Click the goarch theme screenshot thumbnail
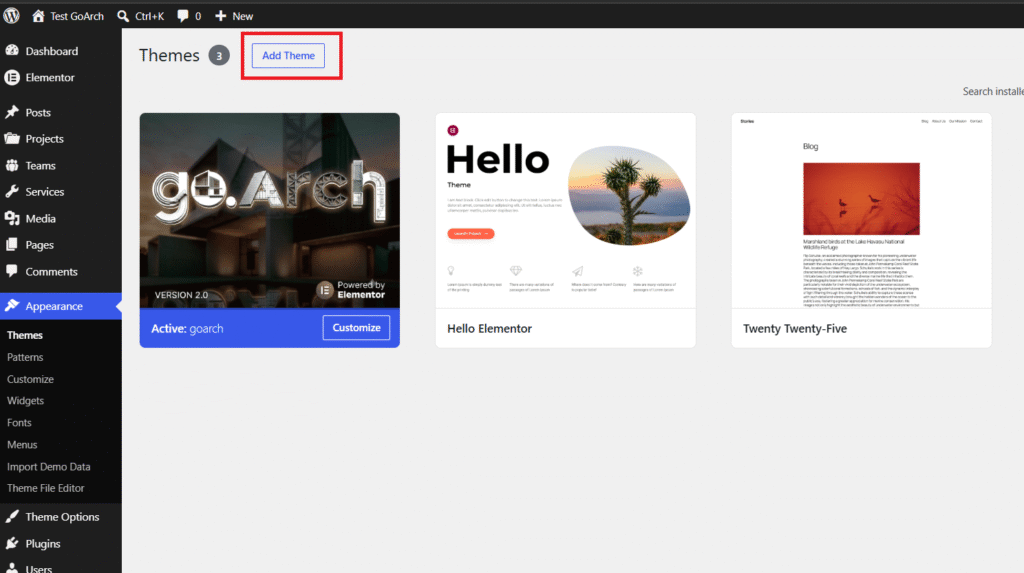The height and width of the screenshot is (573, 1024). 270,210
